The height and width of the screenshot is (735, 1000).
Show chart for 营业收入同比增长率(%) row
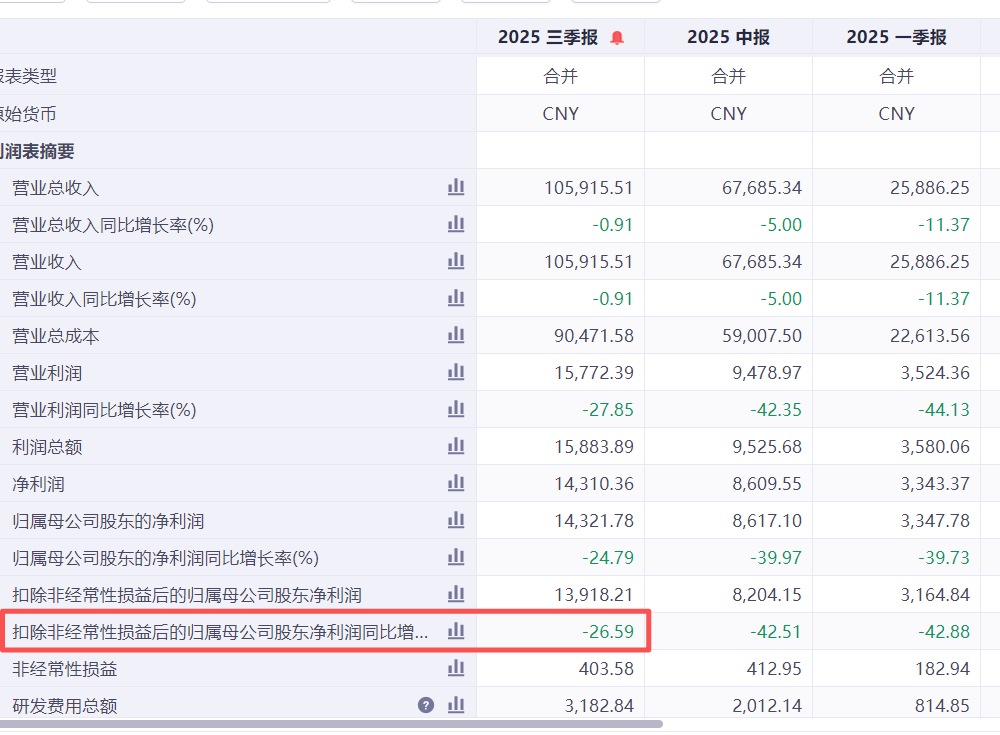point(456,298)
